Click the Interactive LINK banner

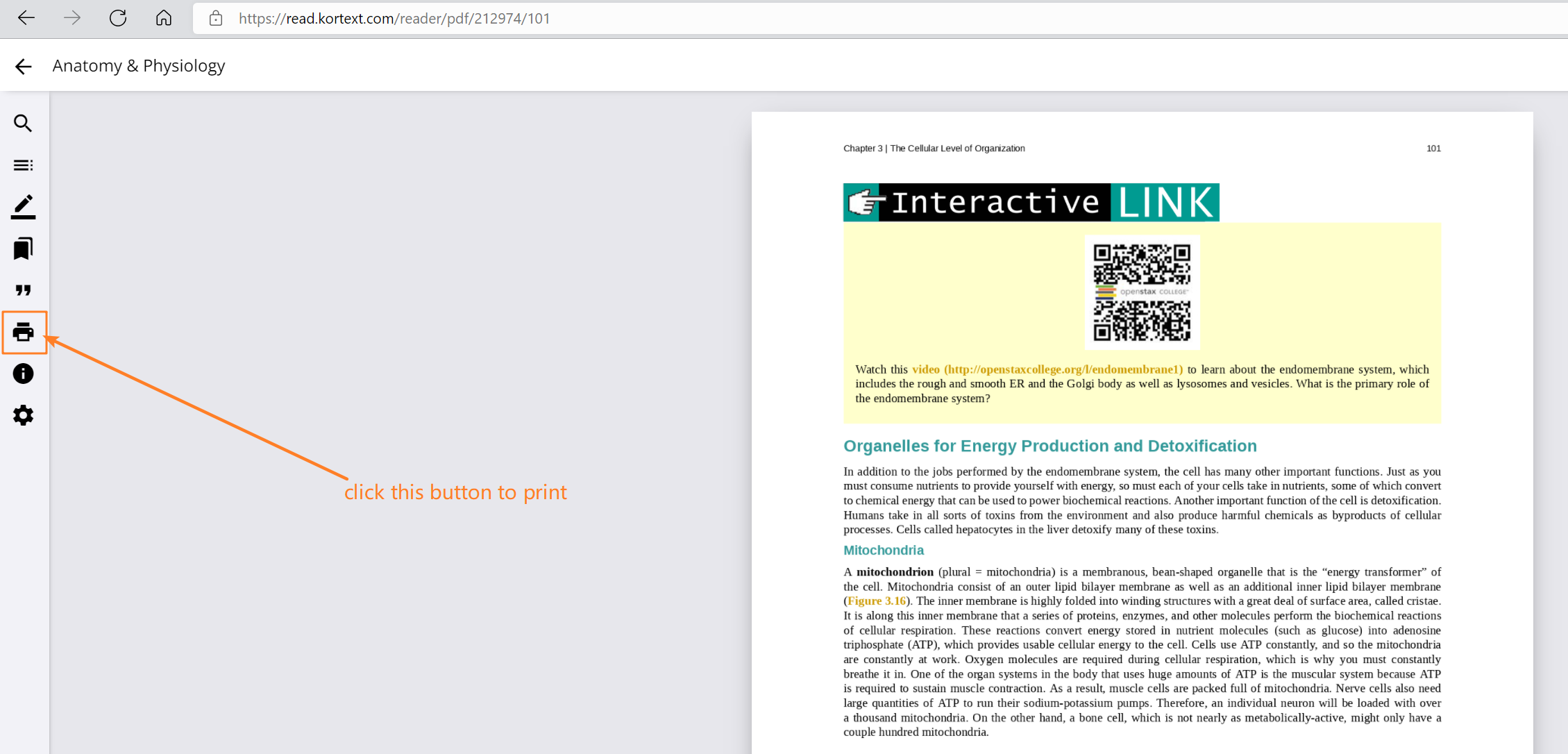click(1031, 202)
